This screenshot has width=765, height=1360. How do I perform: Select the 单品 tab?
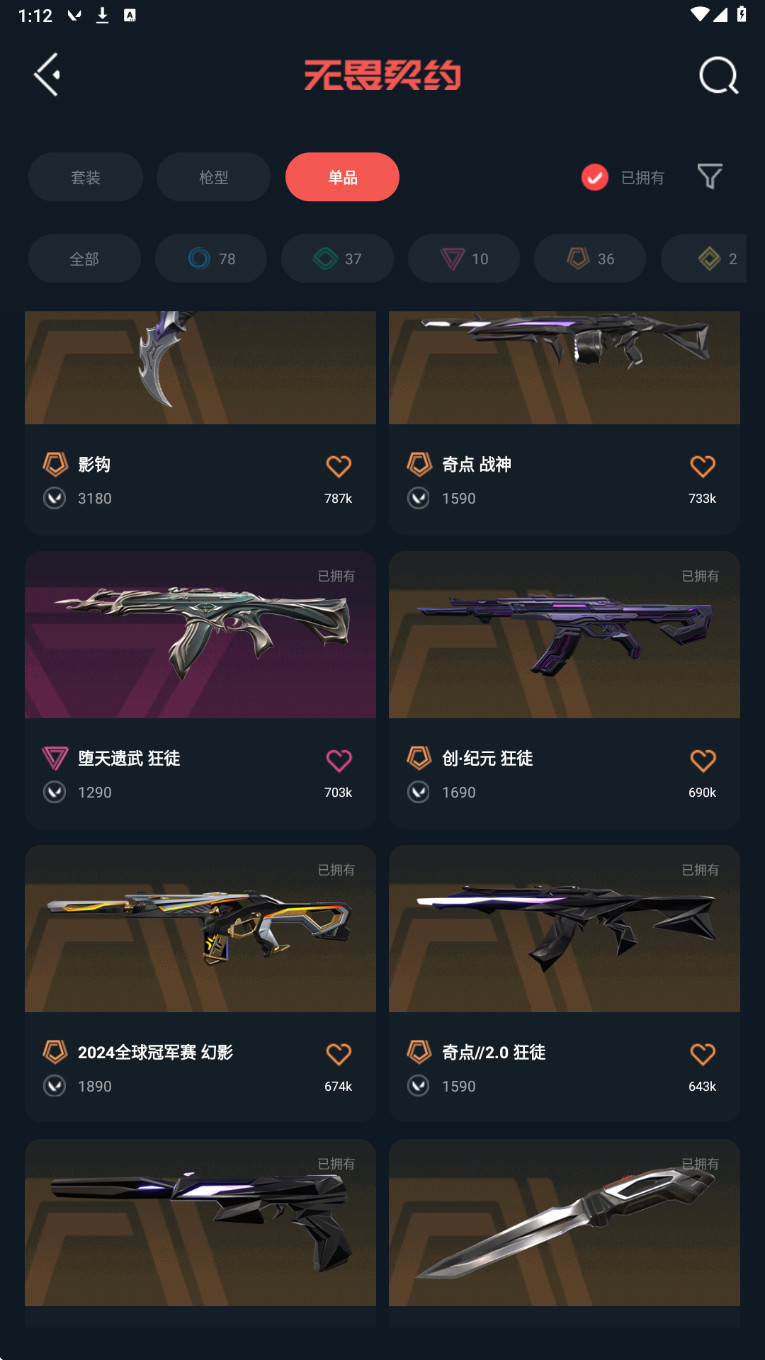point(342,177)
